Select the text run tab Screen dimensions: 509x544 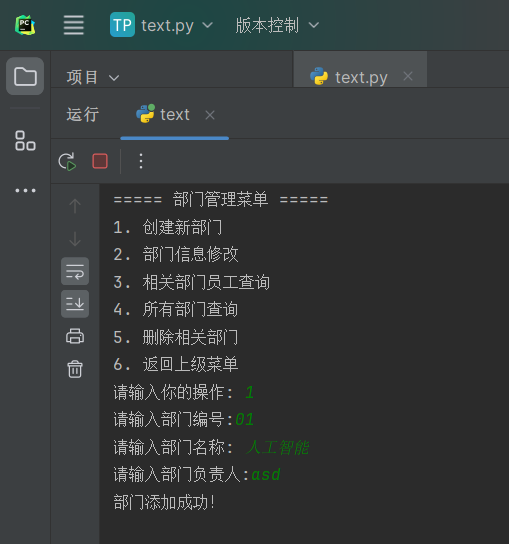pos(163,114)
